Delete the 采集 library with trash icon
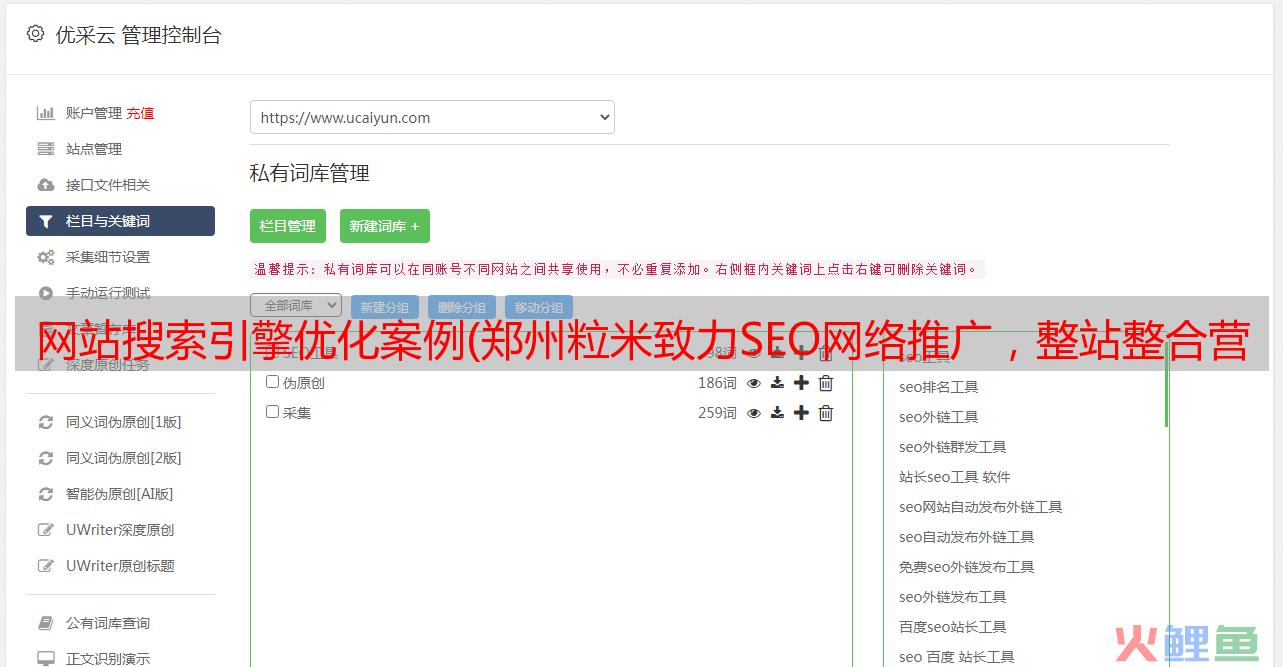1283x667 pixels. click(826, 413)
